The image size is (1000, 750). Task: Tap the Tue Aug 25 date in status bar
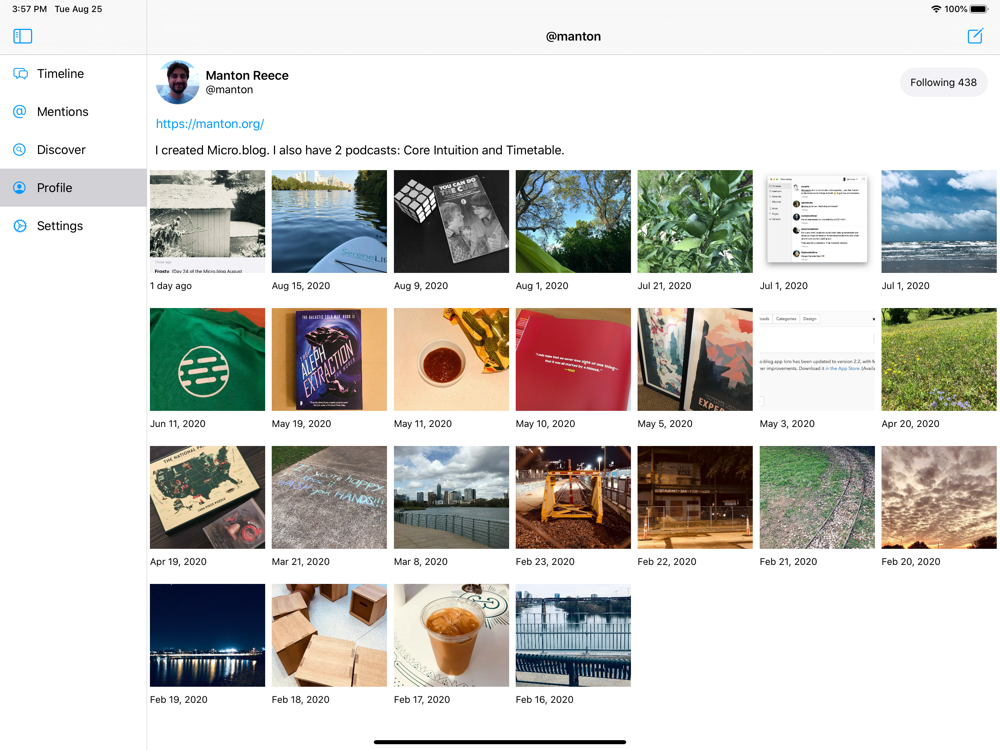[x=78, y=9]
